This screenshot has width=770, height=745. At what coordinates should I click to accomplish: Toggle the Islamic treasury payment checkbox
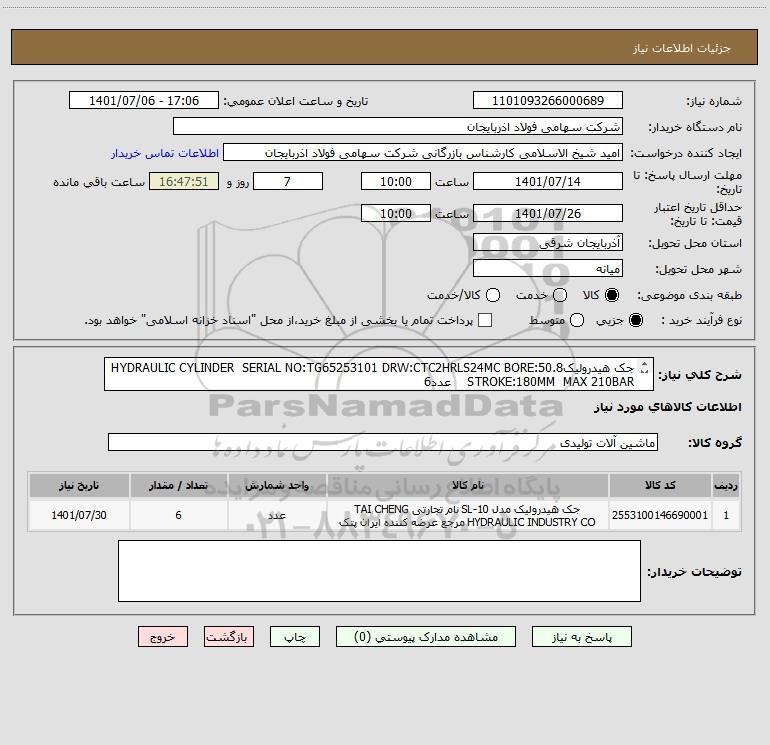[x=485, y=320]
